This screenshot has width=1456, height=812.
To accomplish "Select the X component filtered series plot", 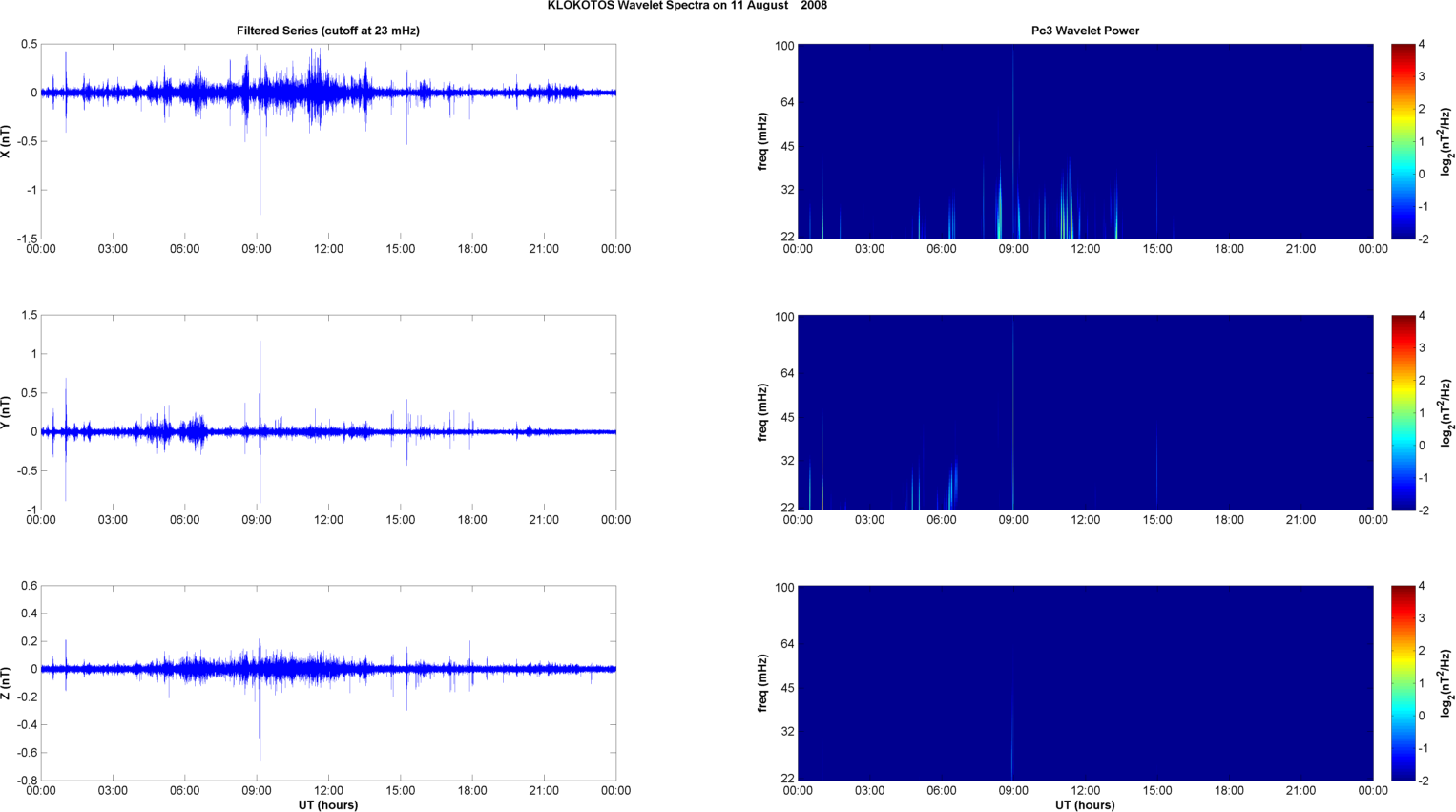I will click(x=327, y=141).
